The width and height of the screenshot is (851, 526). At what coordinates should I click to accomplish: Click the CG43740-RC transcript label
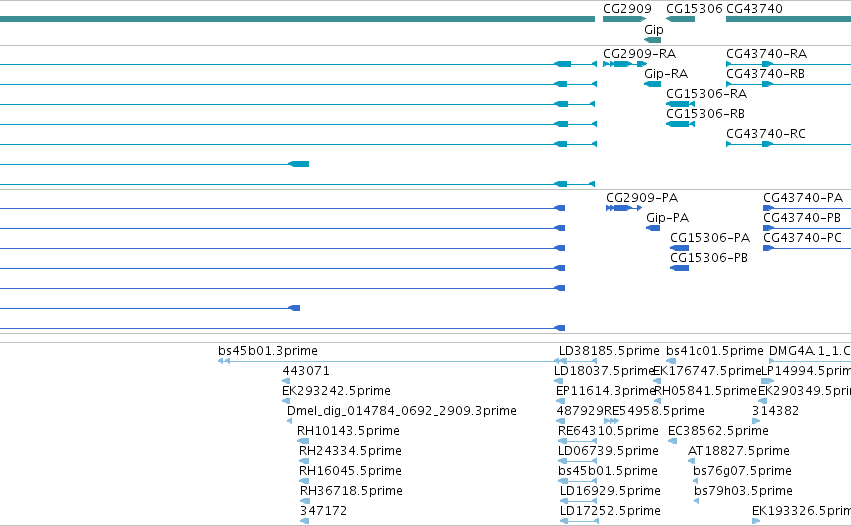pyautogui.click(x=766, y=134)
